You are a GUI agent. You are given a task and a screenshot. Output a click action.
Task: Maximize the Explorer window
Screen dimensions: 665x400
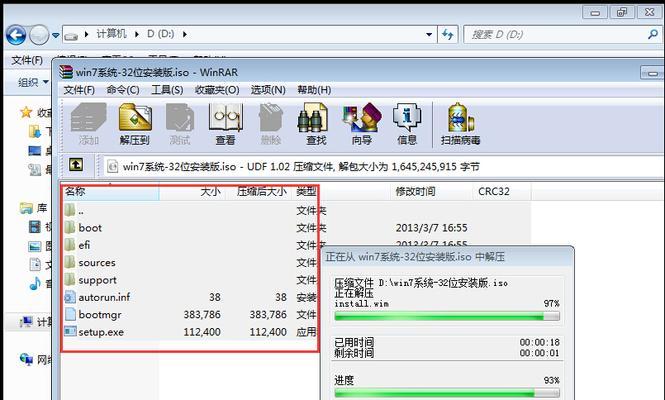pyautogui.click(x=622, y=12)
